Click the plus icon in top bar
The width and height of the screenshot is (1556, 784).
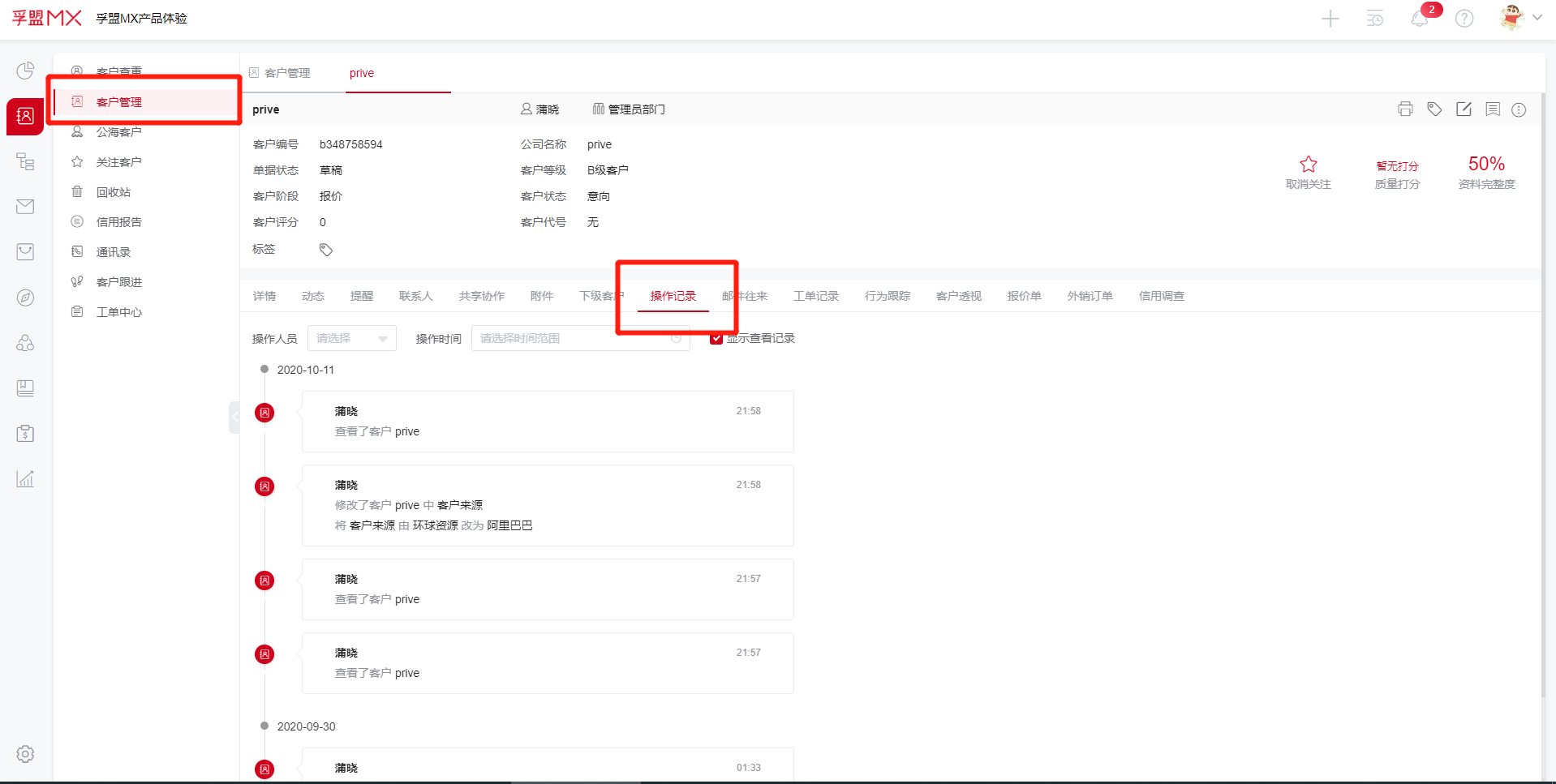tap(1330, 19)
